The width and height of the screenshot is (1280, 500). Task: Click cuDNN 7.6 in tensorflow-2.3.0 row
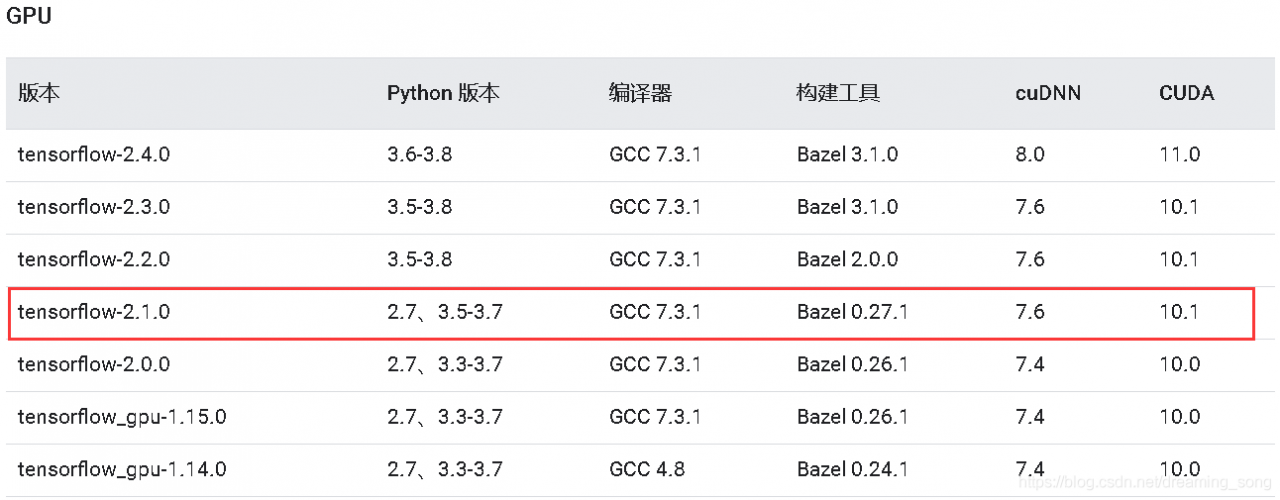point(1030,207)
